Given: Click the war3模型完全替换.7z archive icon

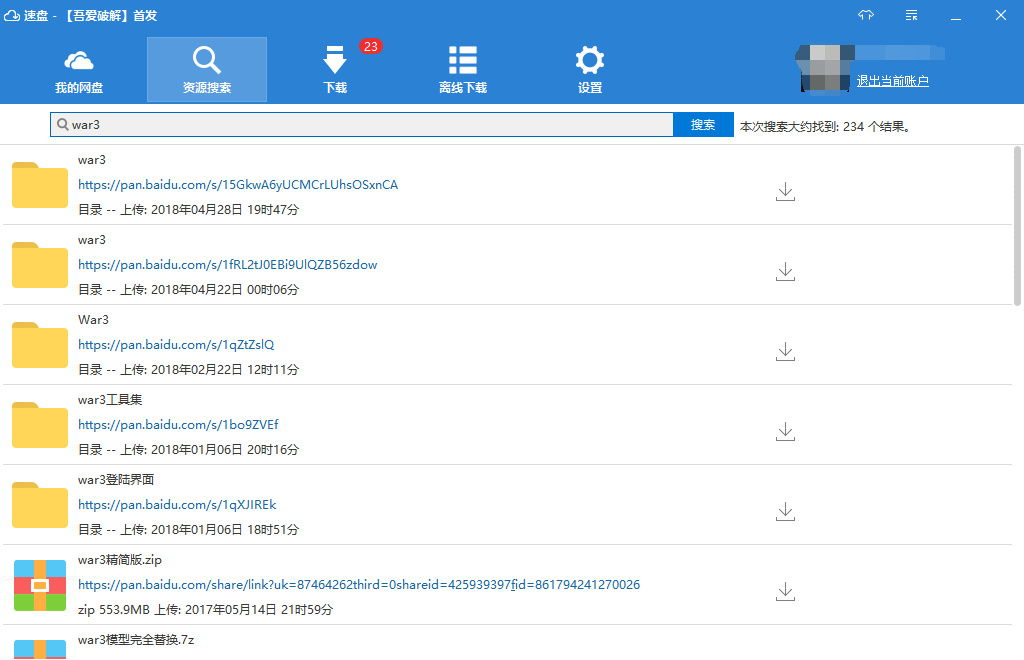Looking at the screenshot, I should point(40,650).
